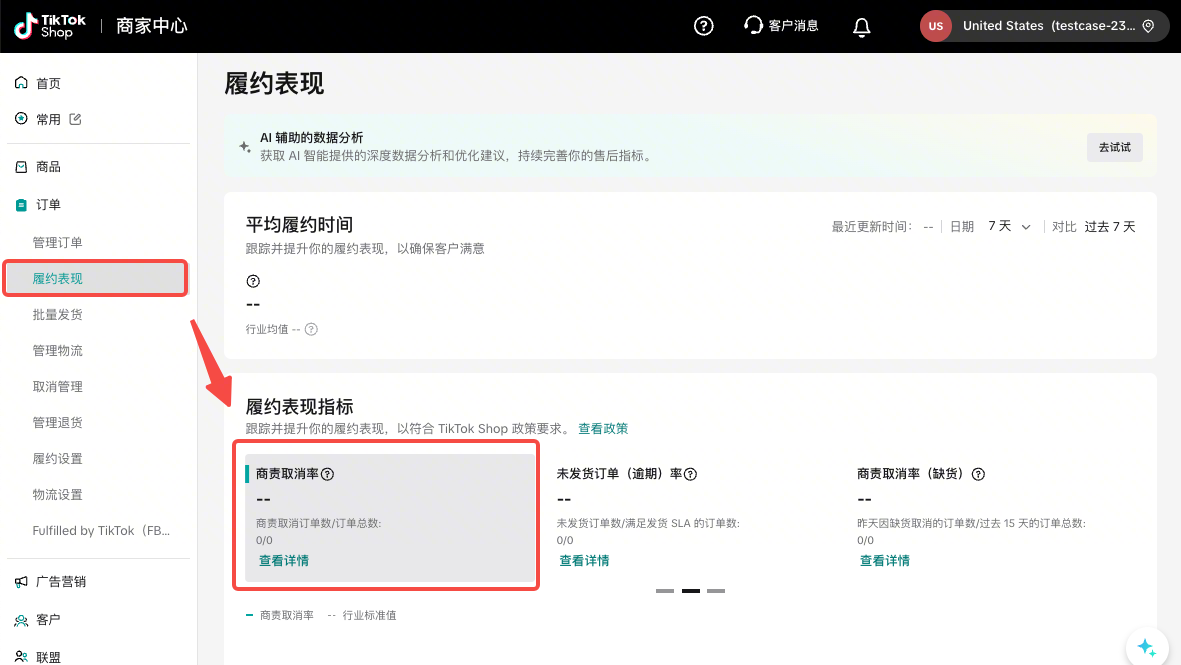Open 批量发货 in sidebar menu
The image size is (1181, 665).
tap(58, 315)
